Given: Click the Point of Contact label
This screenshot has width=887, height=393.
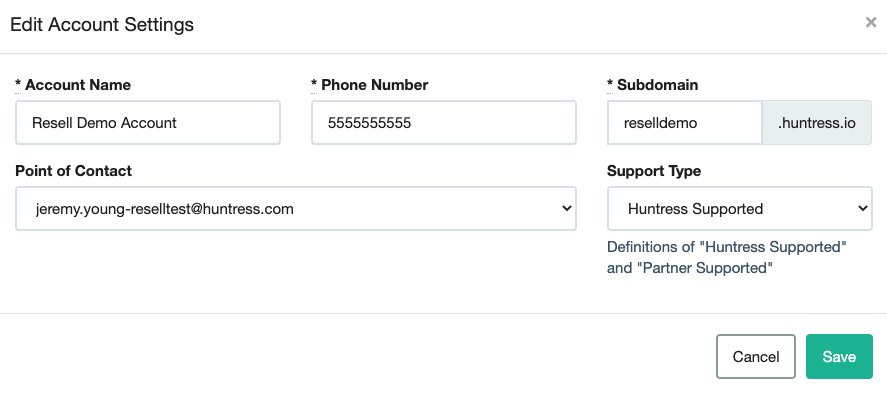Looking at the screenshot, I should [74, 171].
